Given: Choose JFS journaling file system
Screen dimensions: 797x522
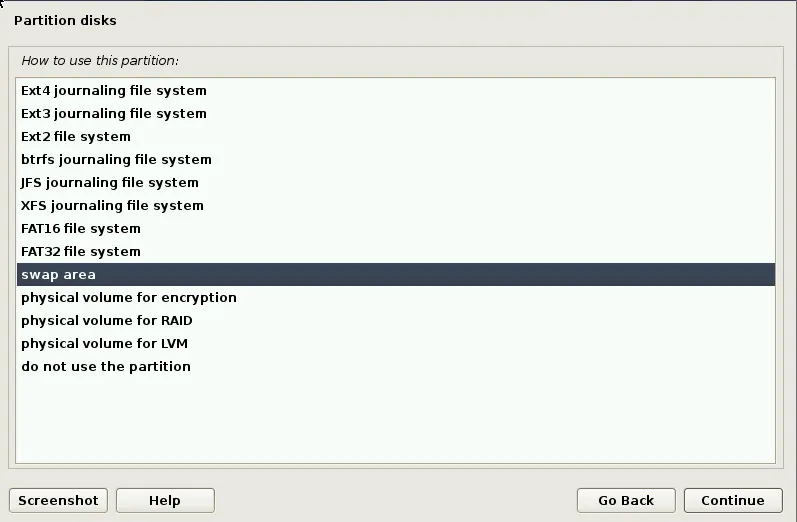Looking at the screenshot, I should [x=395, y=182].
